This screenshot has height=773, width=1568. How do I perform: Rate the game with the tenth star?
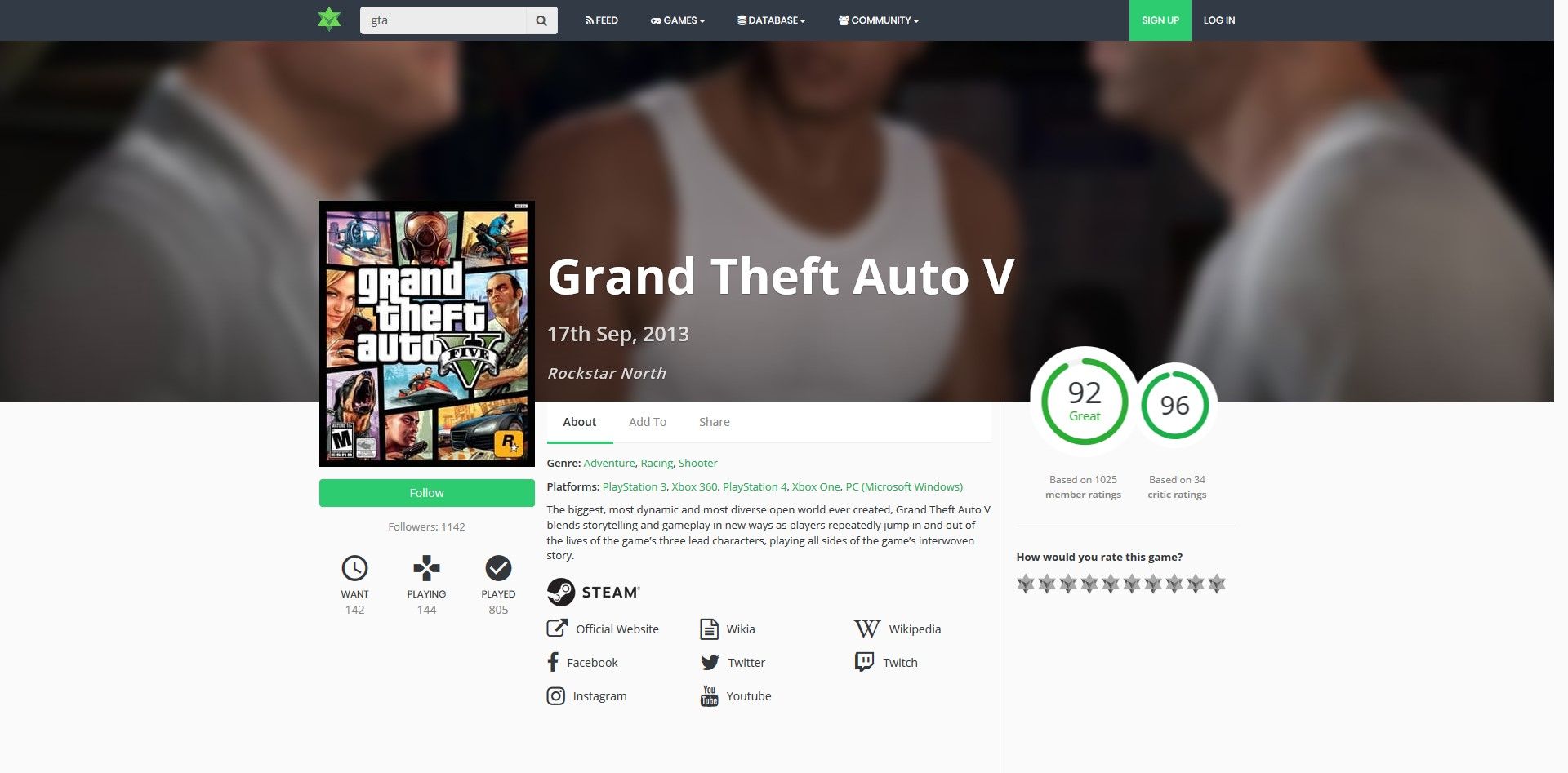[x=1217, y=584]
